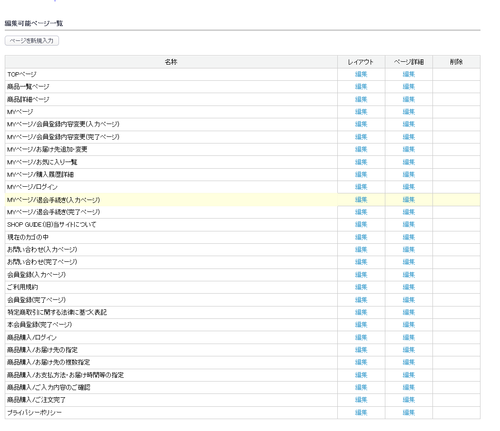Viewport: 500px width, 431px height.
Task: Edit page details of プライバシーポリシー
Action: coord(409,413)
